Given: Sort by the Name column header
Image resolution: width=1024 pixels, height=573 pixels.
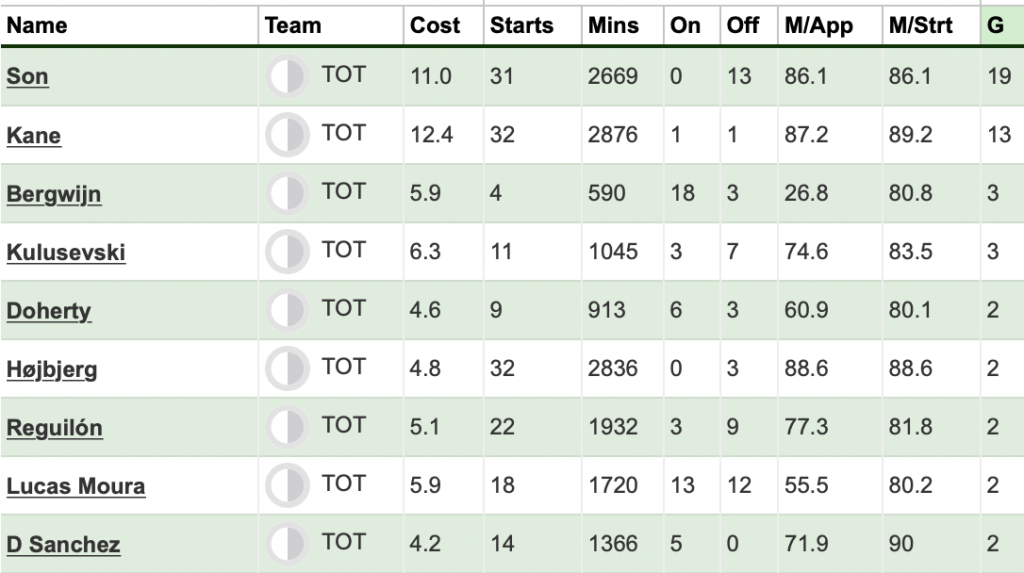Looking at the screenshot, I should click(x=37, y=25).
